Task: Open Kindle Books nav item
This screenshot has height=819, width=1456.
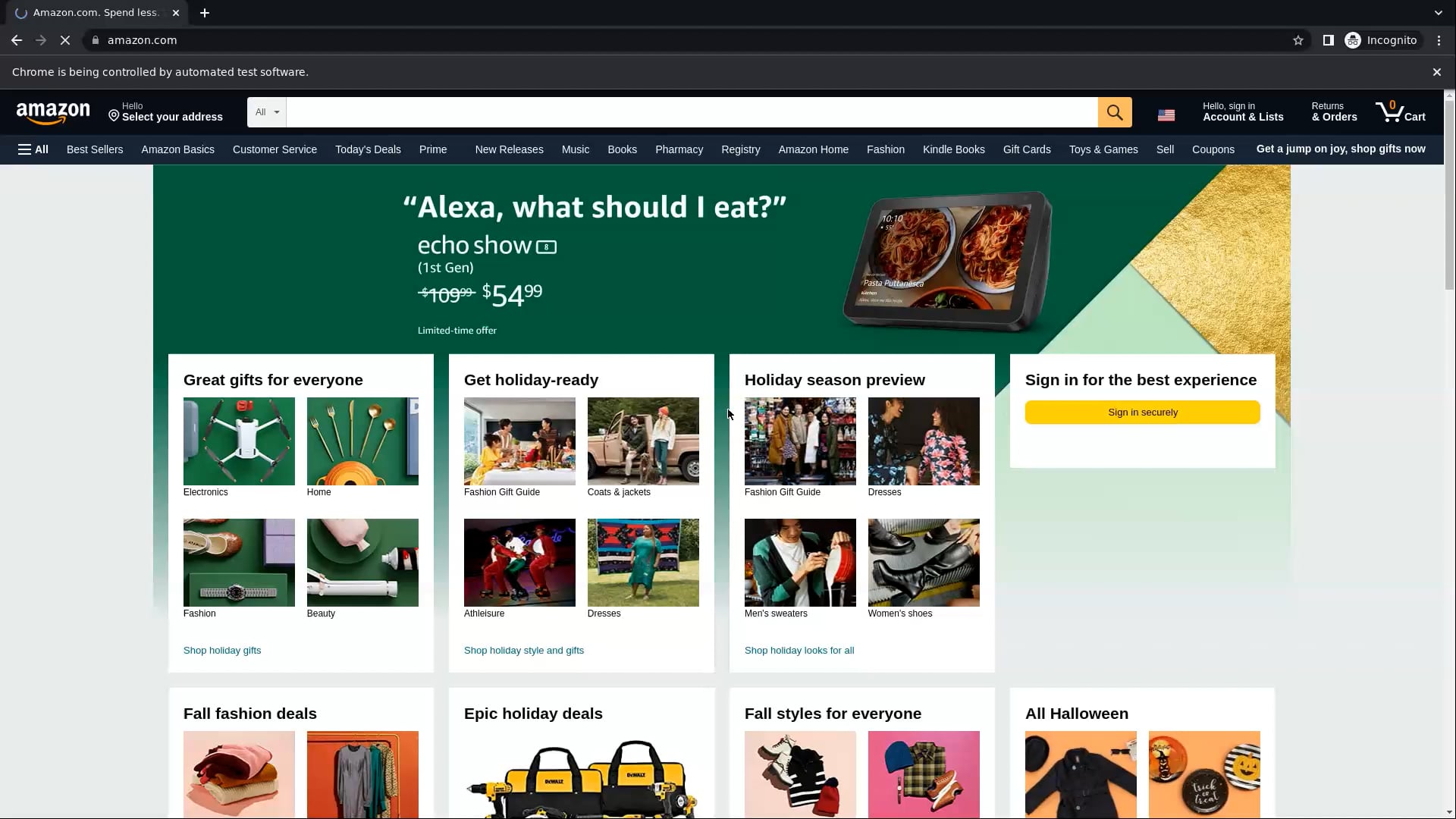Action: pos(954,149)
